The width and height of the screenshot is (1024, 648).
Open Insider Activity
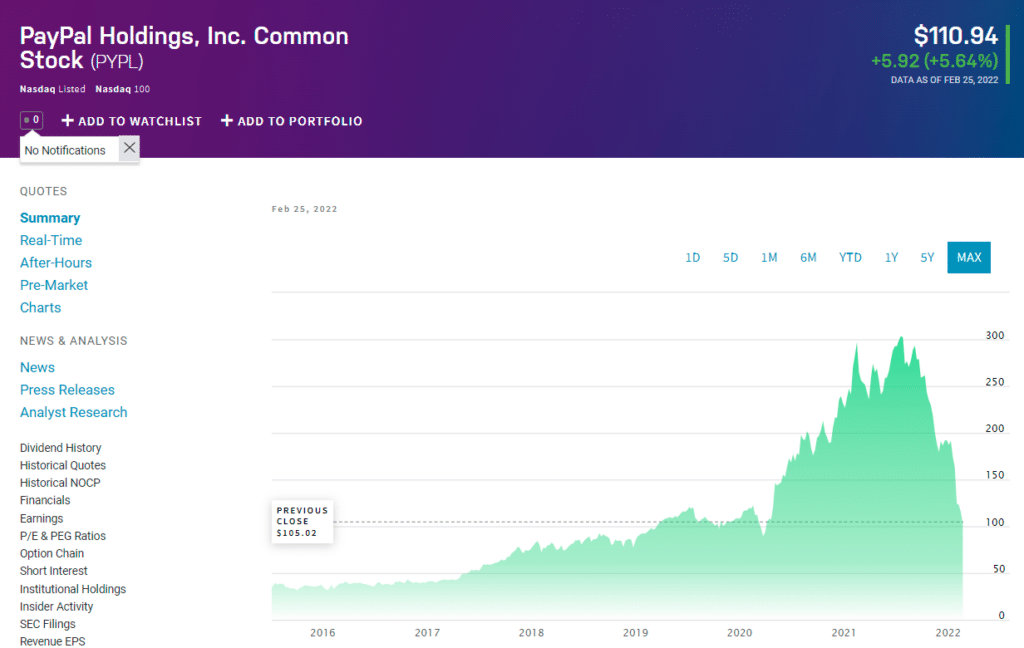pos(56,606)
